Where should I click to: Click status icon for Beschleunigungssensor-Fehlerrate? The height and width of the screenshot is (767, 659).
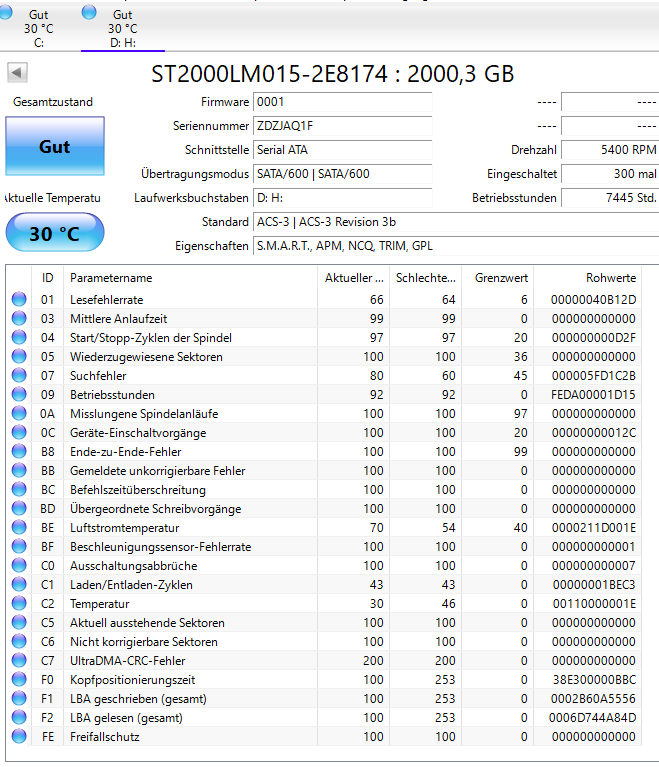pos(19,546)
